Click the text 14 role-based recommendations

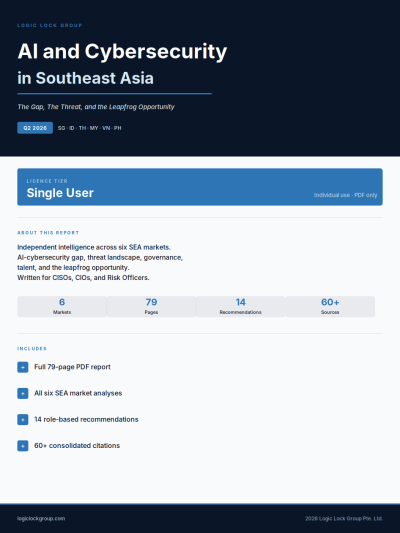(86, 419)
